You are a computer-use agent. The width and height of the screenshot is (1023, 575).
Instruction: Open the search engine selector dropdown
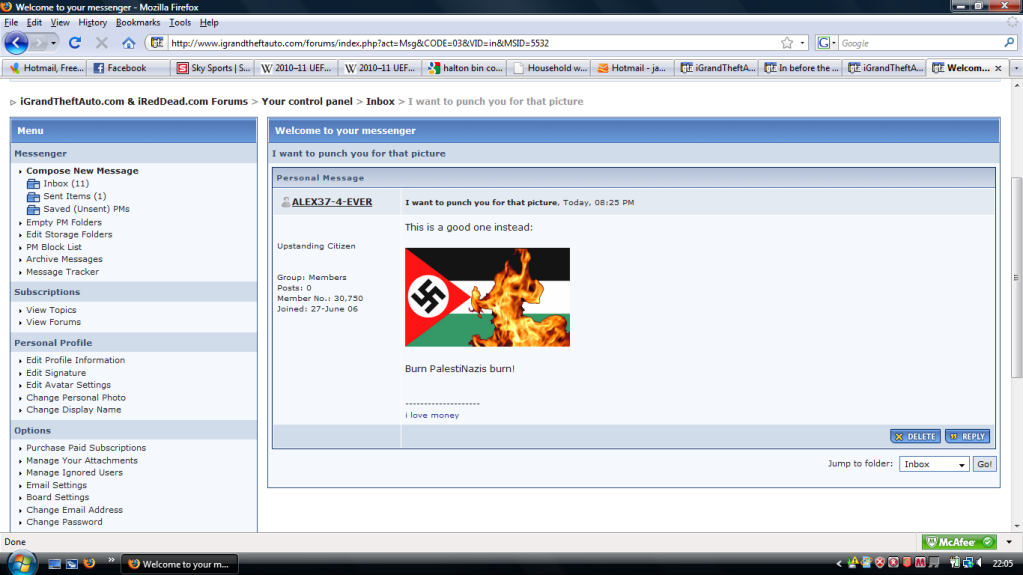coord(826,43)
